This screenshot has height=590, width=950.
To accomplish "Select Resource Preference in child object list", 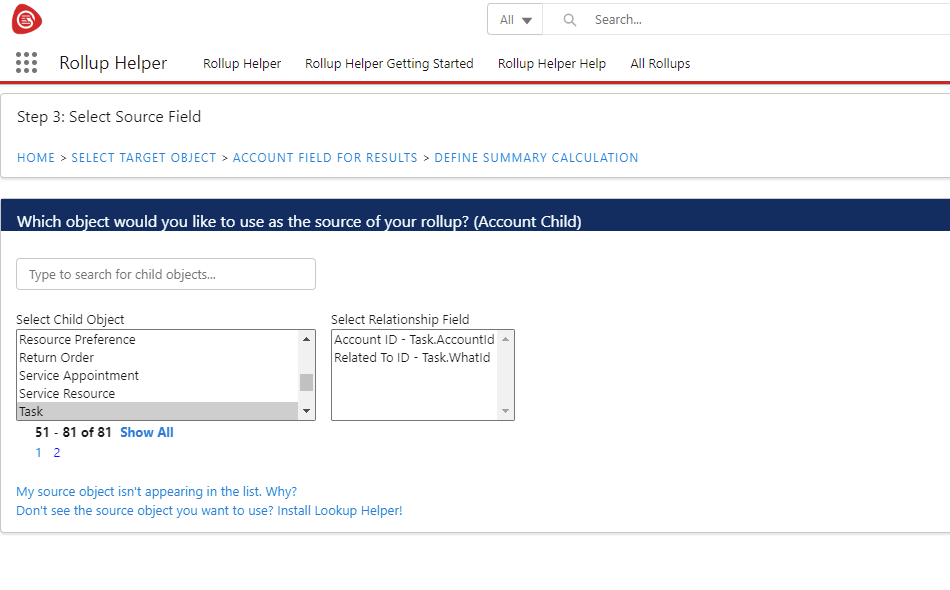I will click(x=158, y=339).
